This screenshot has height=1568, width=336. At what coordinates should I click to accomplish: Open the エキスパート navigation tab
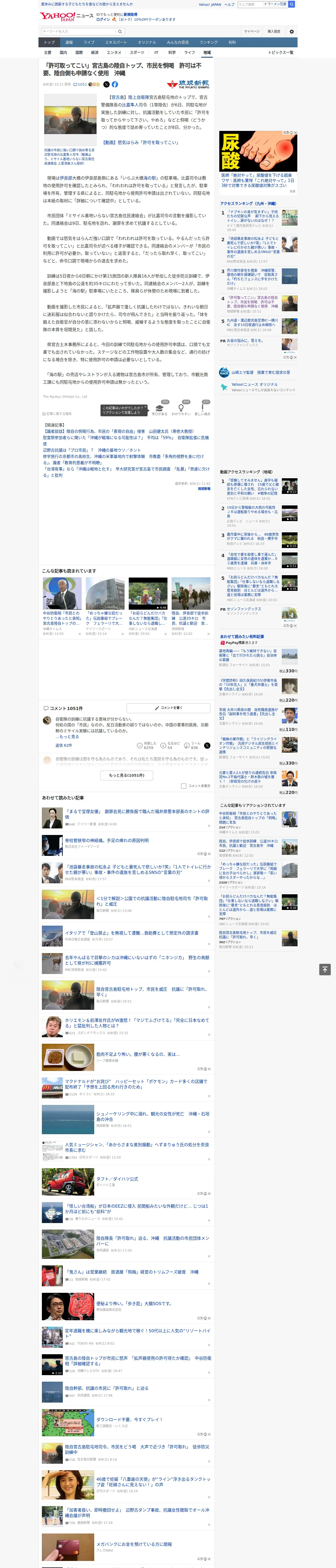click(116, 43)
